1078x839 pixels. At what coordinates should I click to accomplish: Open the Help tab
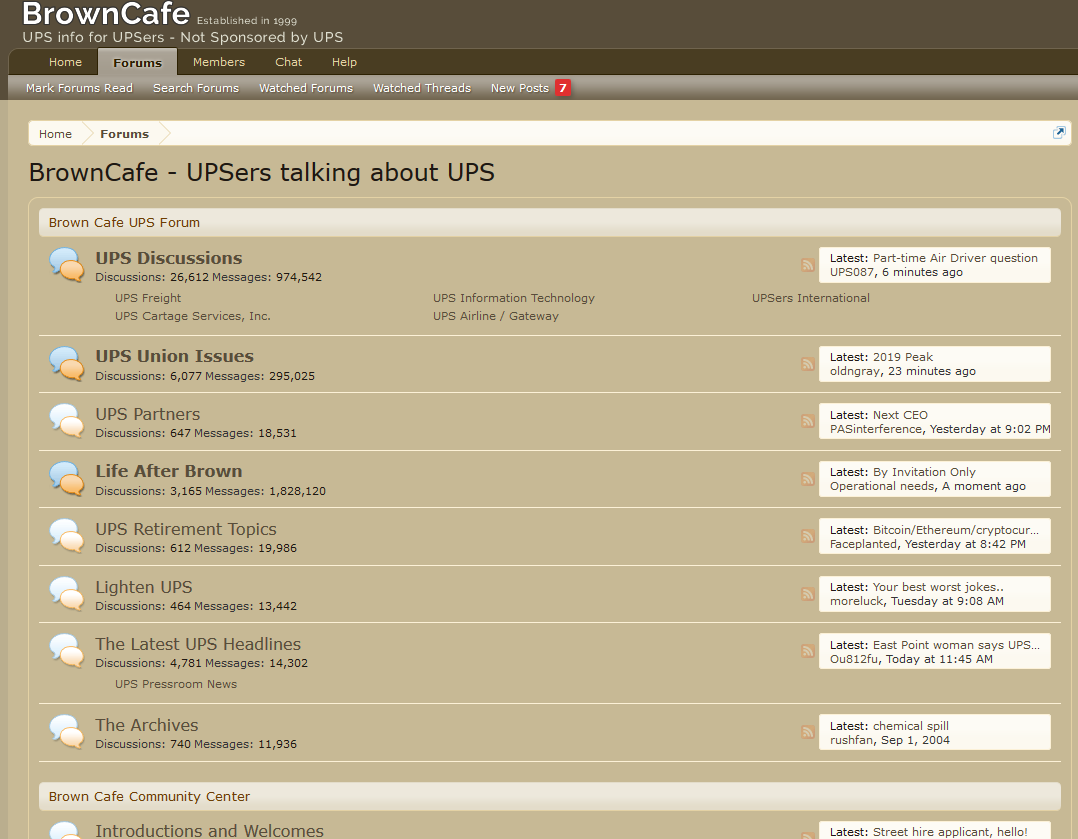pyautogui.click(x=344, y=62)
